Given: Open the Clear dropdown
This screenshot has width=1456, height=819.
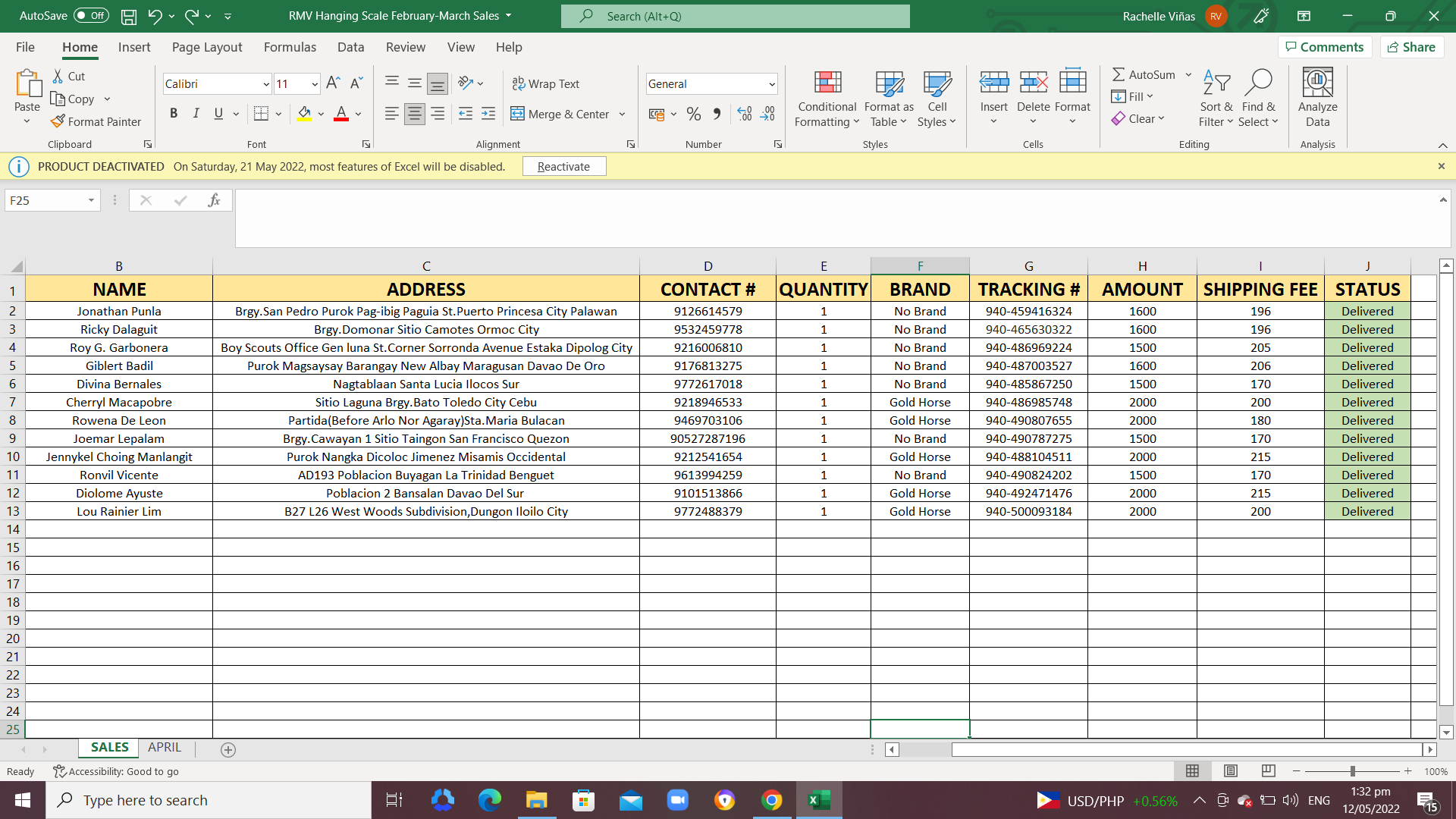Looking at the screenshot, I should pyautogui.click(x=1137, y=118).
